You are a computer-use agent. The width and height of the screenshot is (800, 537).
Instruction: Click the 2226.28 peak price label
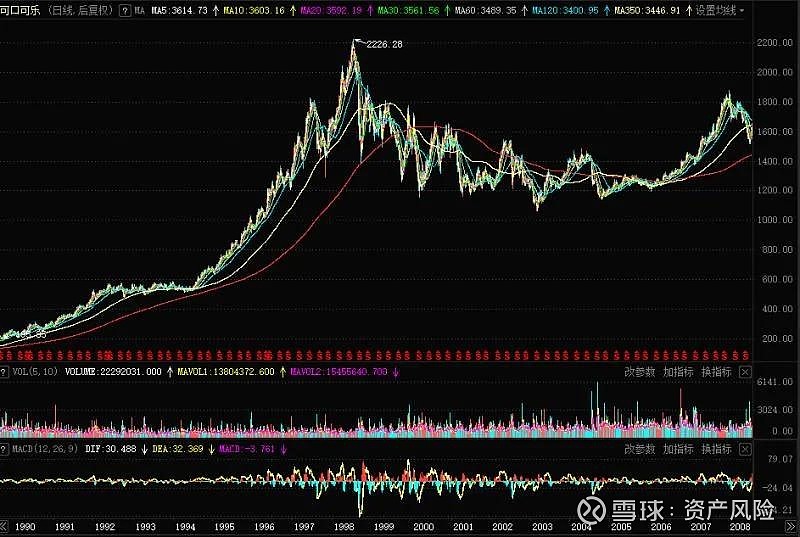click(x=384, y=45)
